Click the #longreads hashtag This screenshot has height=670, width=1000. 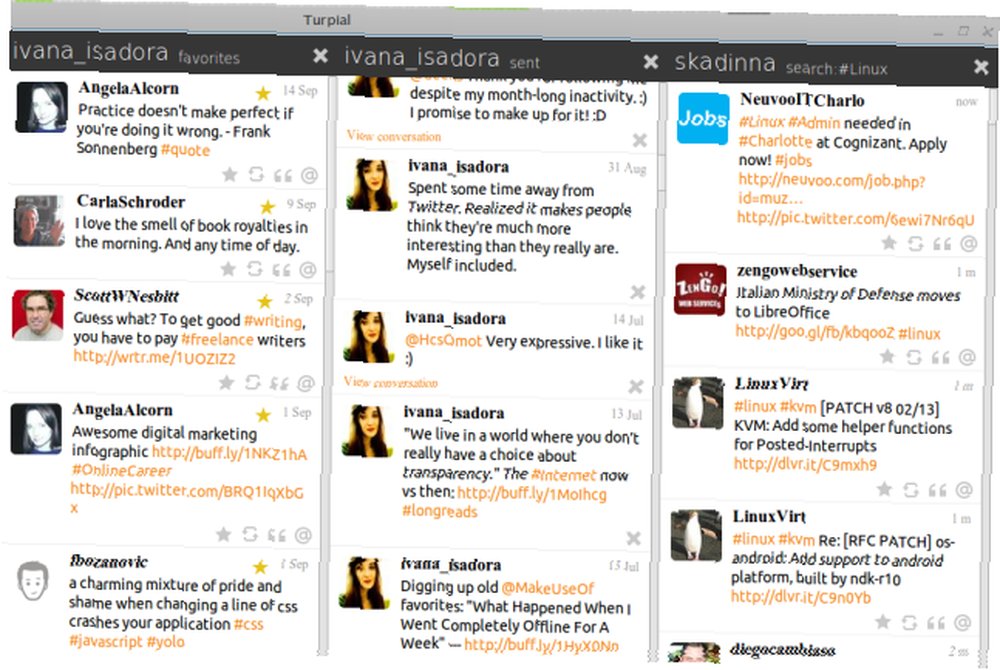439,511
